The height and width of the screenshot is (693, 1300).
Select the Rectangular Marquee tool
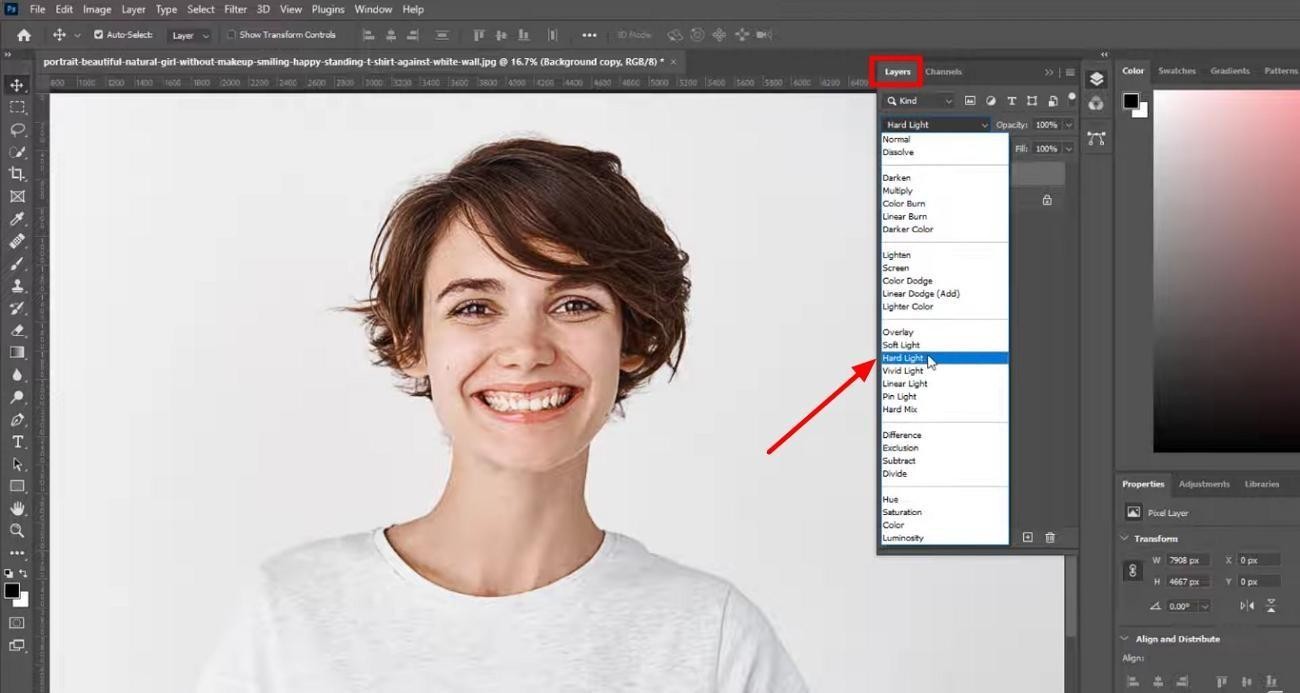[17, 107]
